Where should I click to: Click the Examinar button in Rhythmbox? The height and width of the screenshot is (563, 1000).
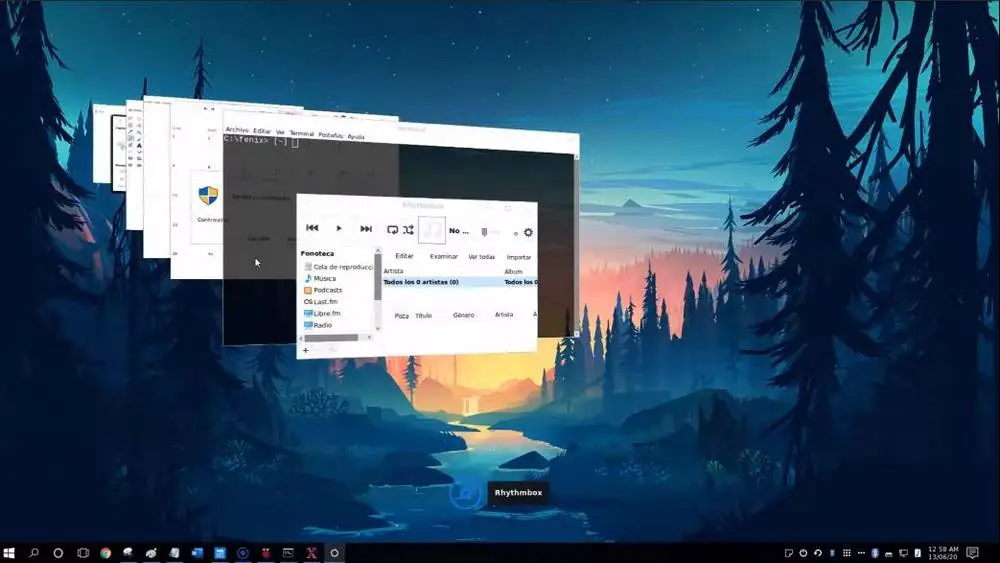point(443,256)
